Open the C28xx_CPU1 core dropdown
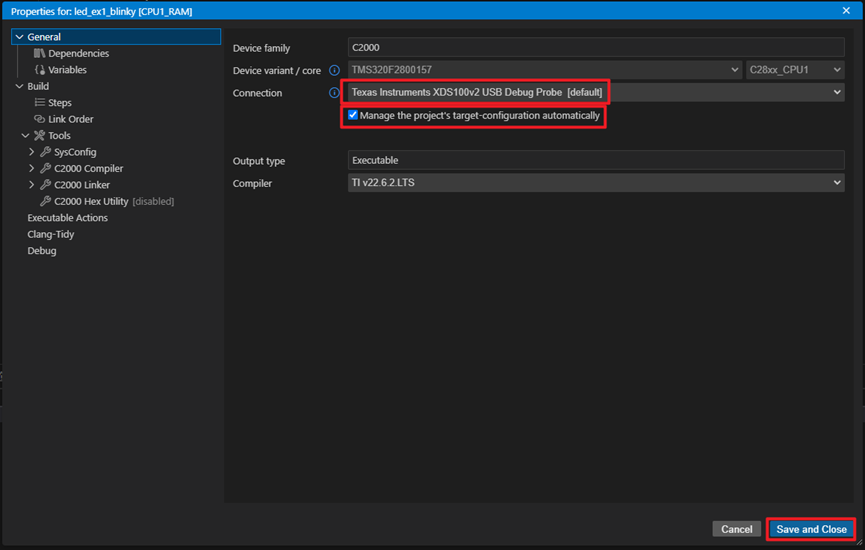865x550 pixels. pos(795,70)
